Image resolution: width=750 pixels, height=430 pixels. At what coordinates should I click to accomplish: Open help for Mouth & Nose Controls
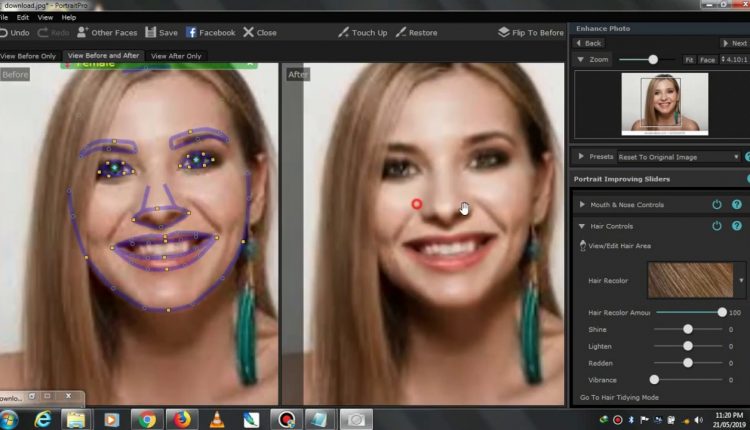coord(737,205)
